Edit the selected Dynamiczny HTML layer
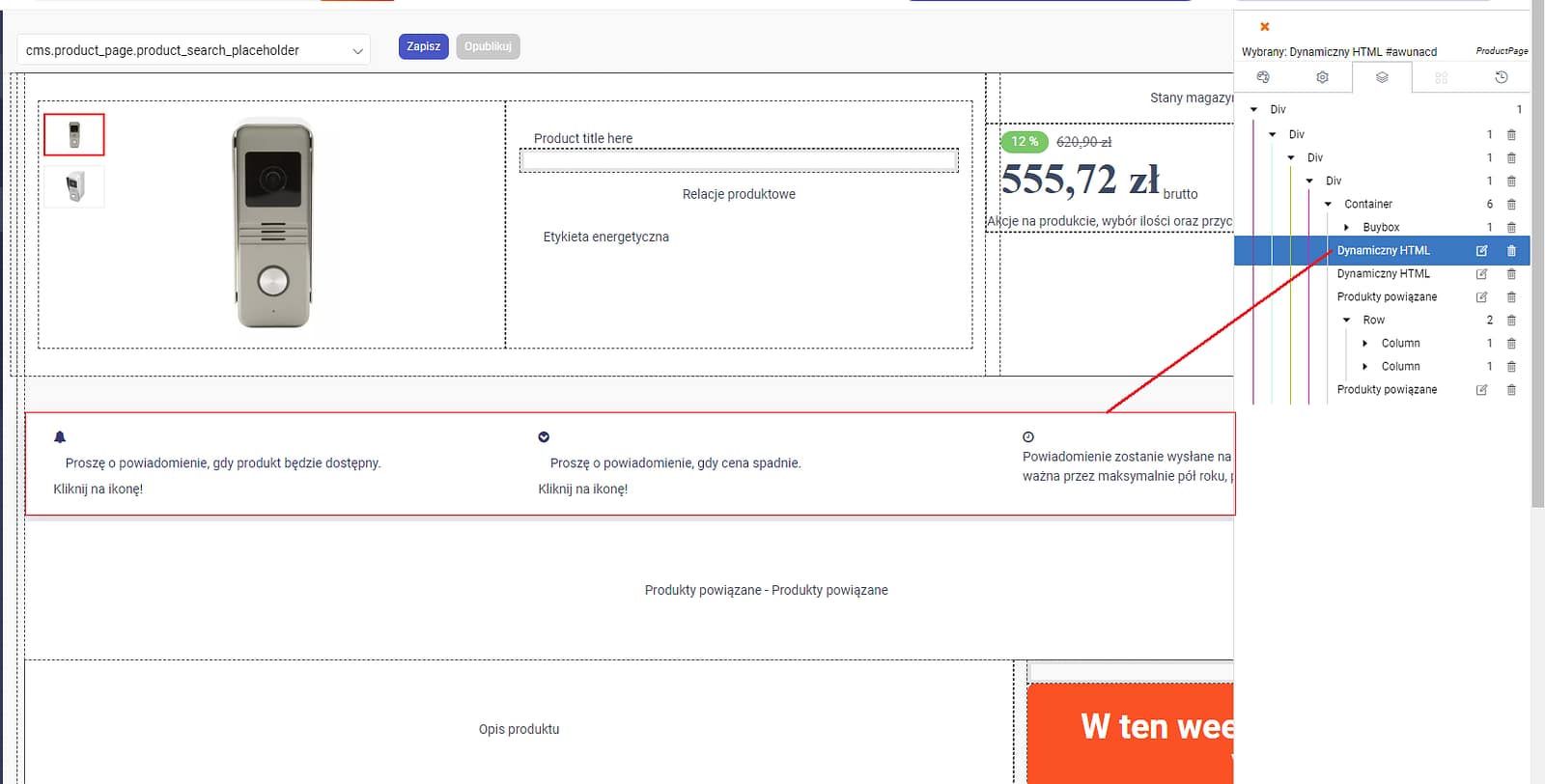 click(x=1481, y=251)
